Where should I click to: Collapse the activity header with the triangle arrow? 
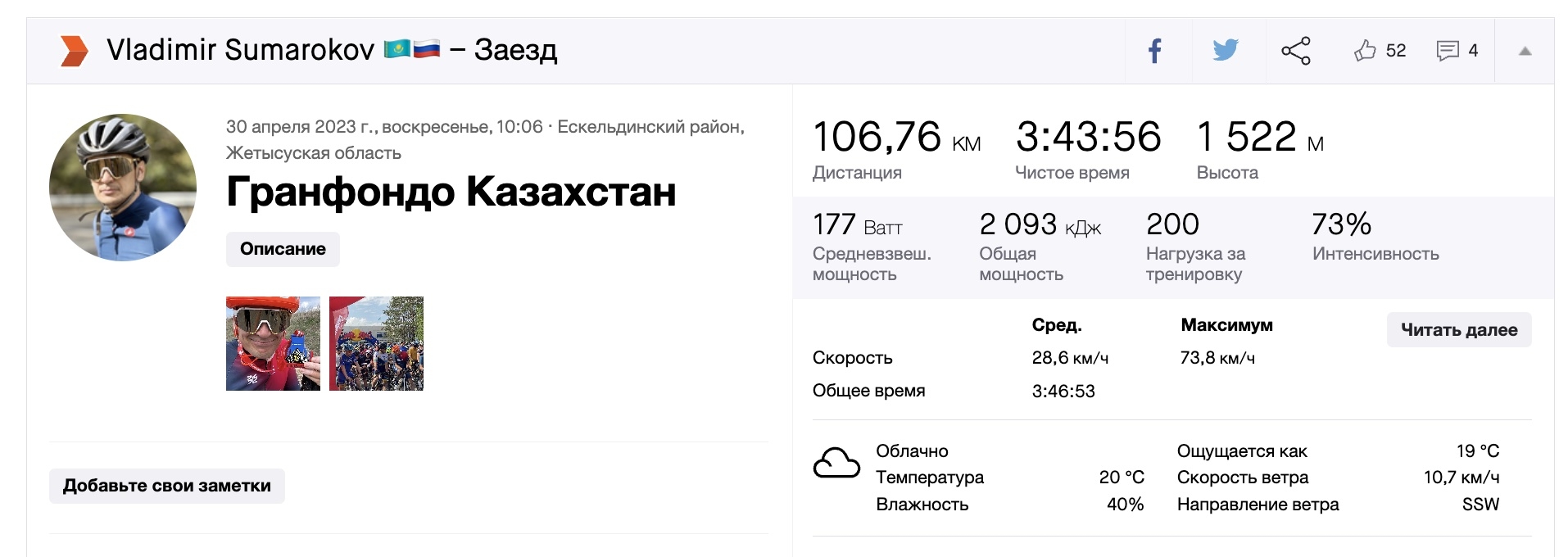click(x=1525, y=51)
